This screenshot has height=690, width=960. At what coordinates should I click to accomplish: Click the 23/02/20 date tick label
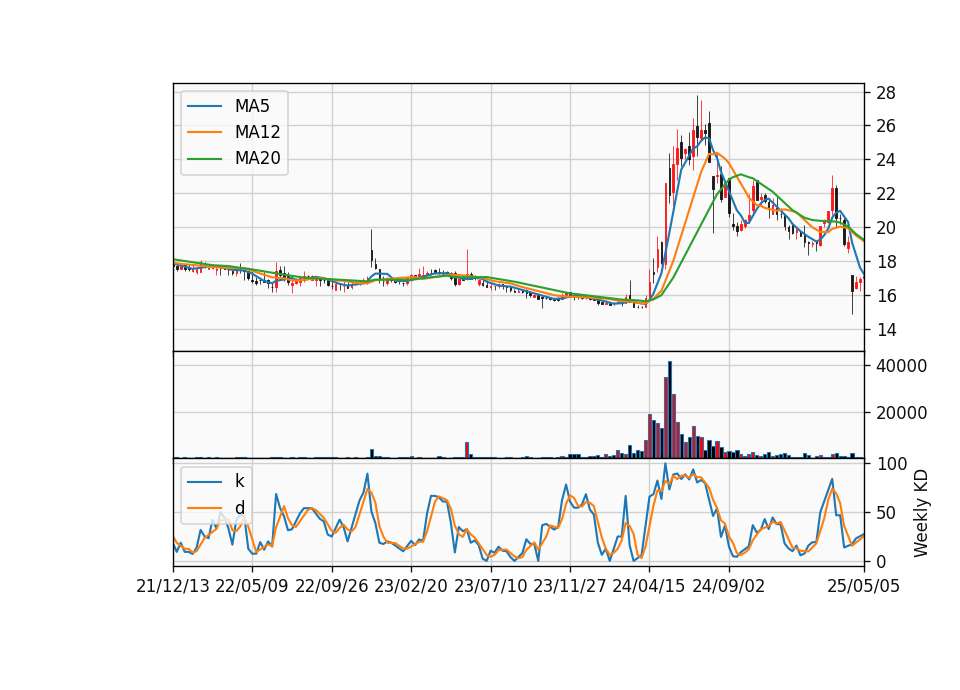point(411,586)
